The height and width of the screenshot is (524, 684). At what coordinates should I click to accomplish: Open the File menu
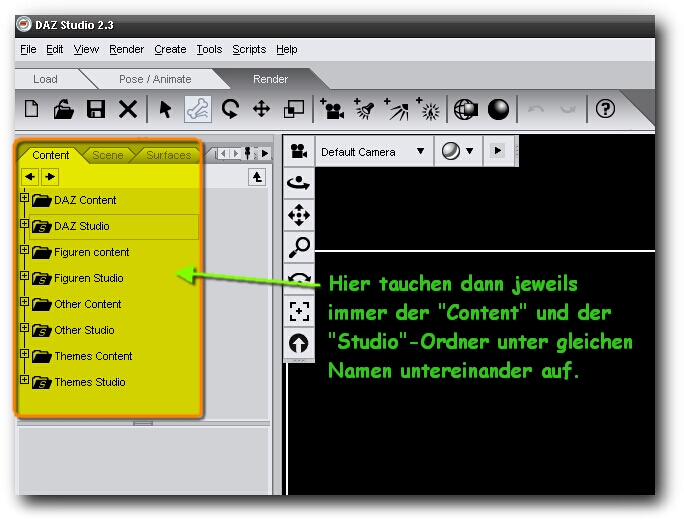click(28, 49)
